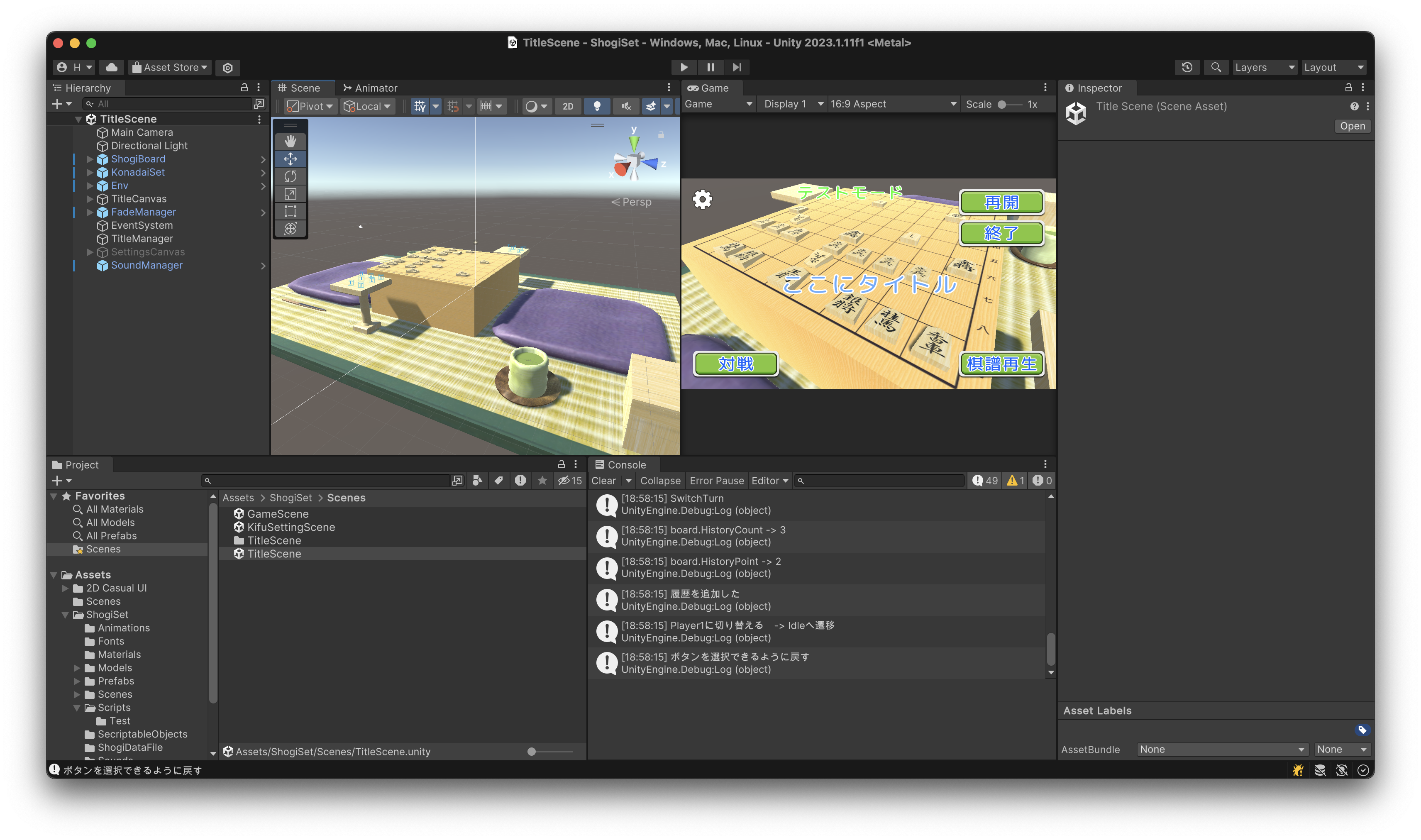Screen dimensions: 1421x840
Task: Expand the ShogiBoard hierarchy item
Action: pyautogui.click(x=90, y=159)
